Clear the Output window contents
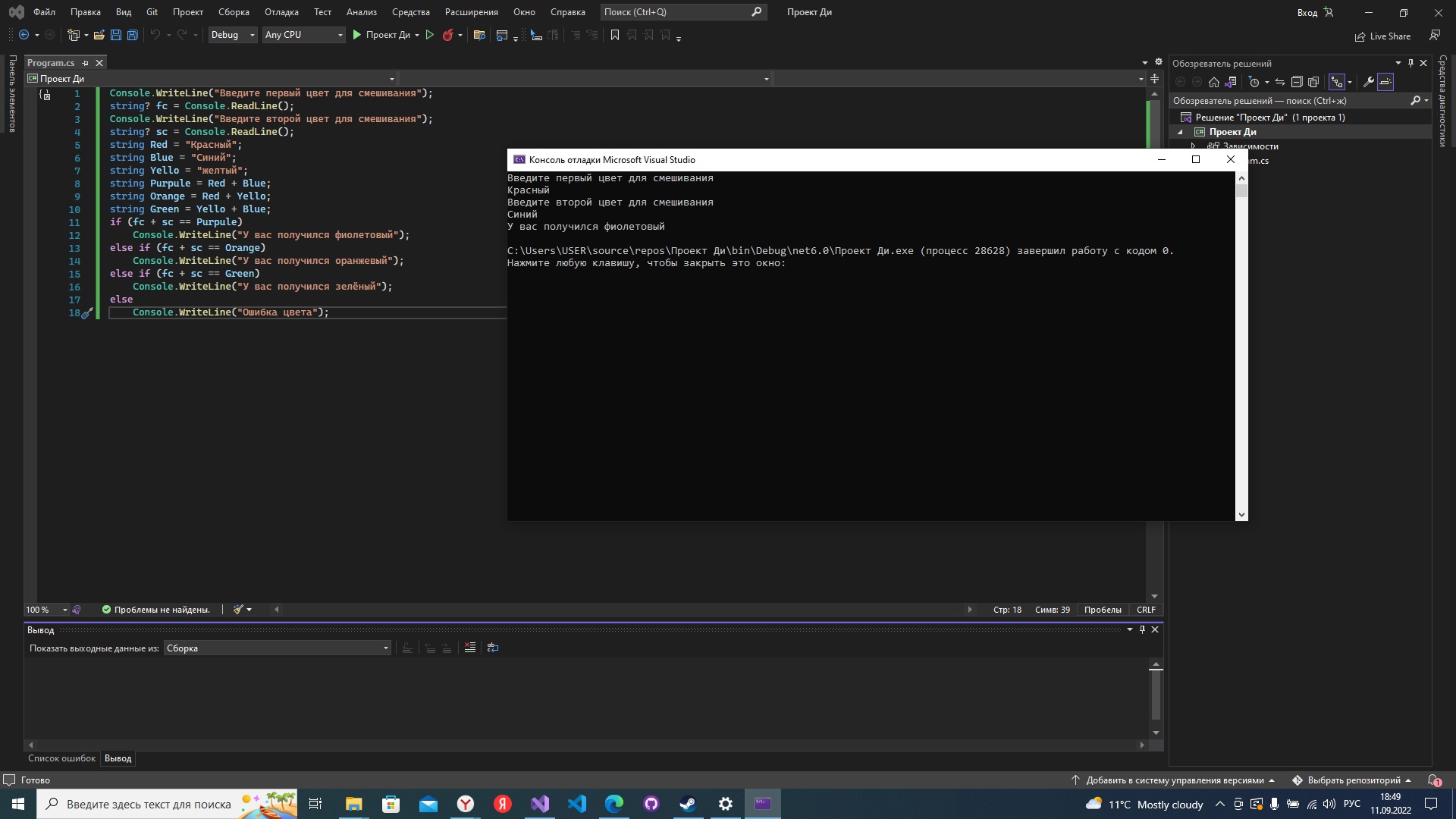Image resolution: width=1456 pixels, height=819 pixels. [x=470, y=648]
